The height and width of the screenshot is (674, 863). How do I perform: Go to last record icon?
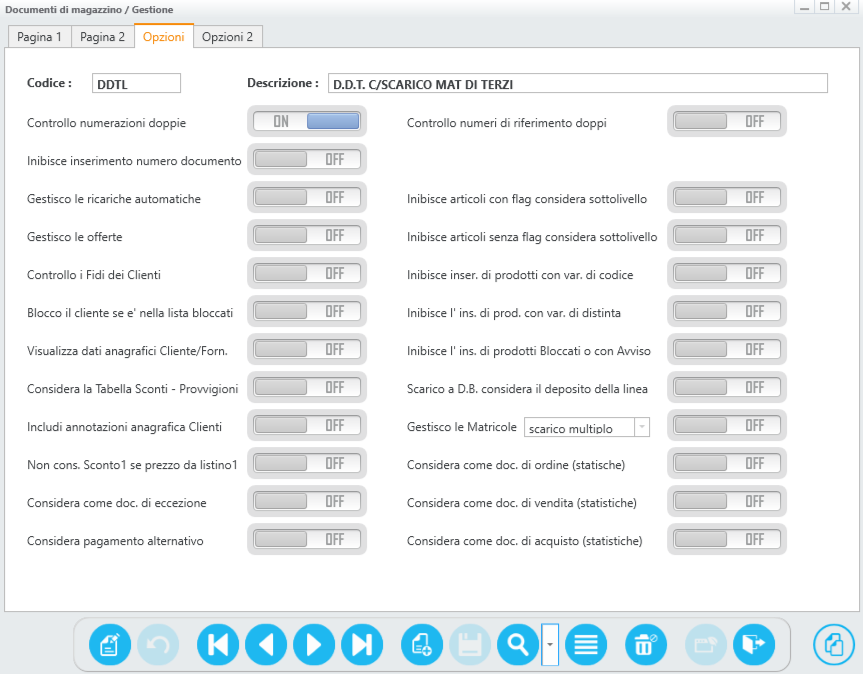click(362, 644)
